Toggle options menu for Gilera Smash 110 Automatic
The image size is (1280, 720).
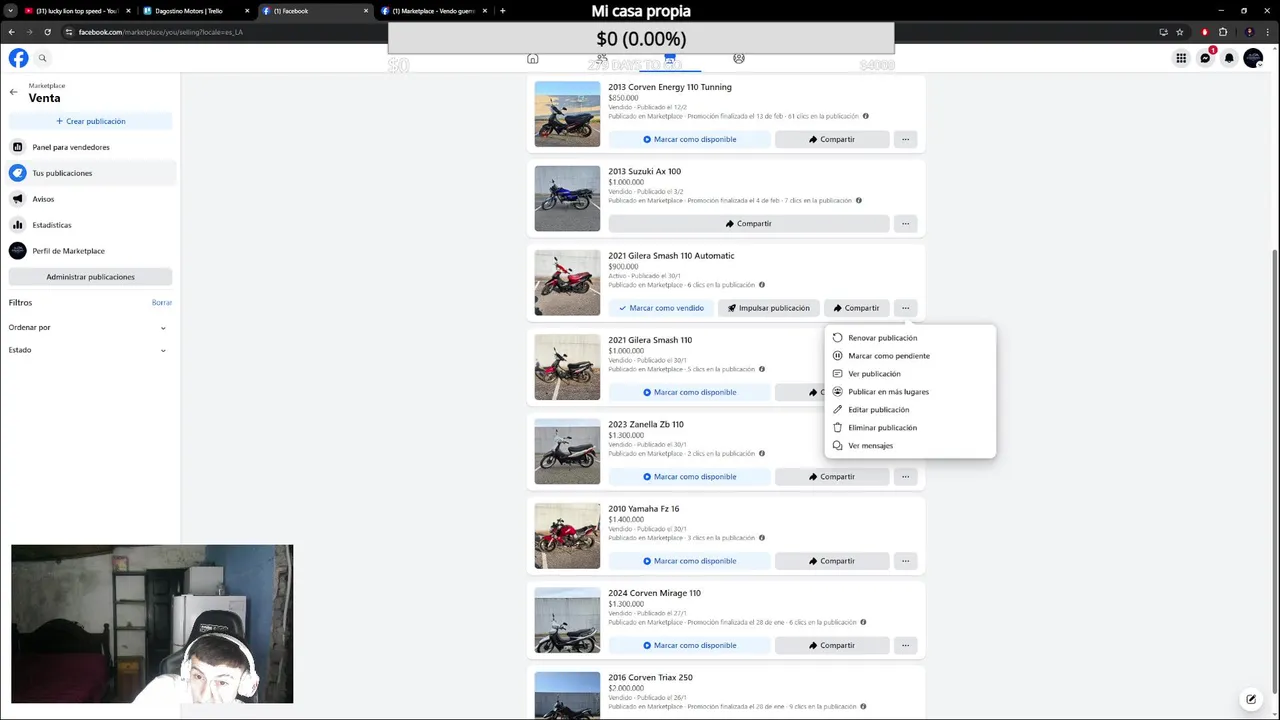[905, 308]
